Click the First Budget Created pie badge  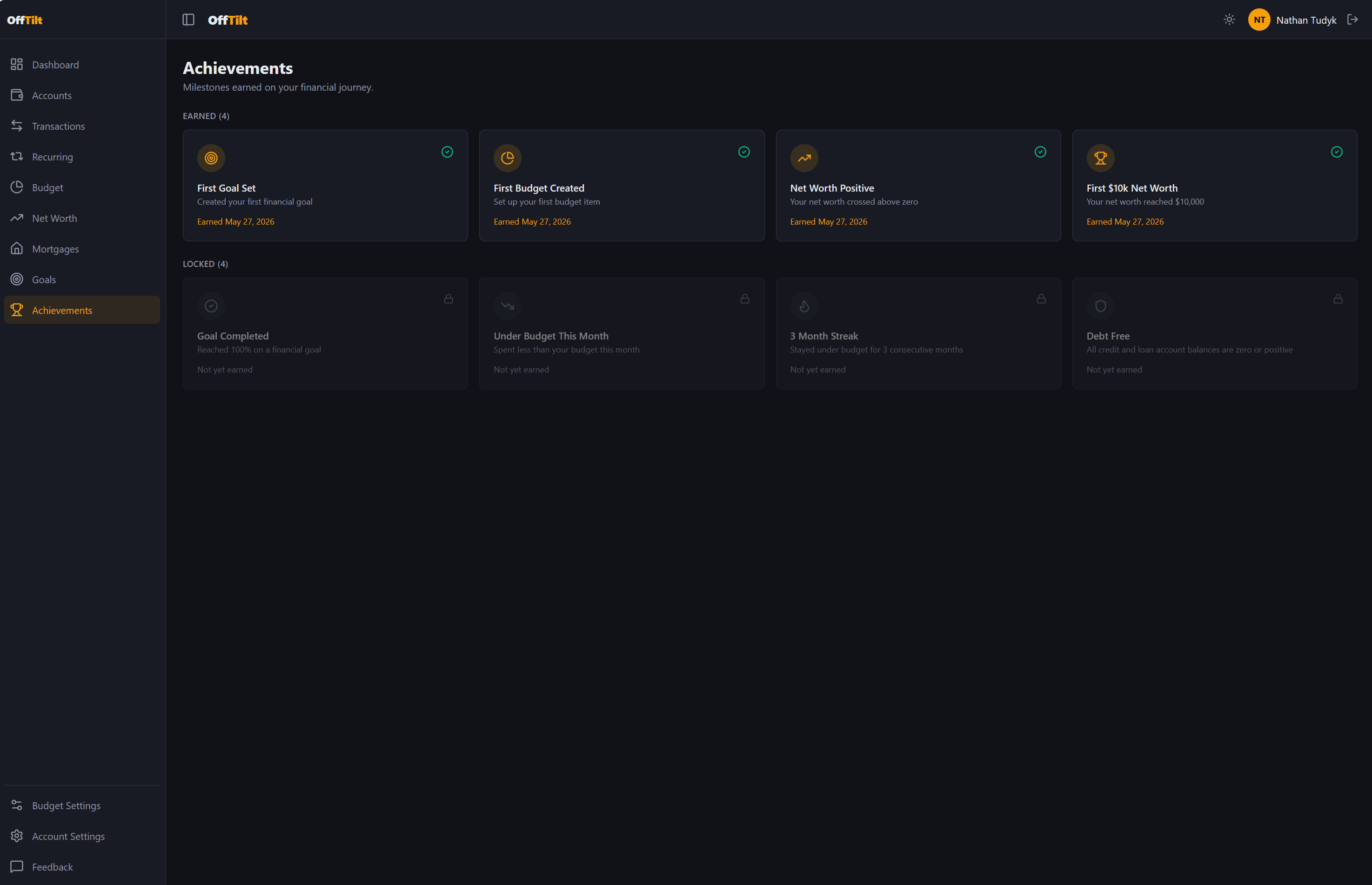508,158
